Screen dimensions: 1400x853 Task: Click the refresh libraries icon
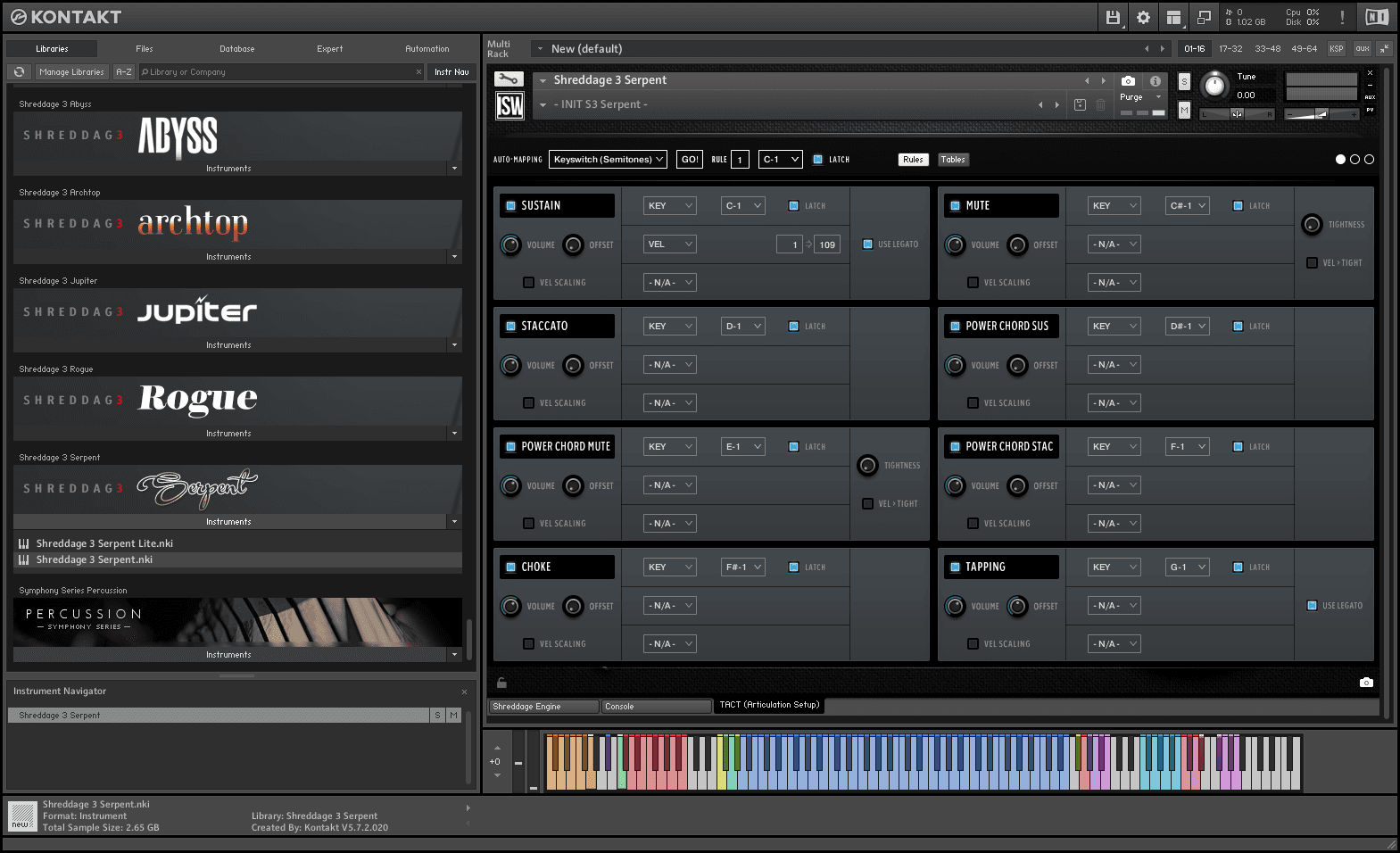coord(20,72)
